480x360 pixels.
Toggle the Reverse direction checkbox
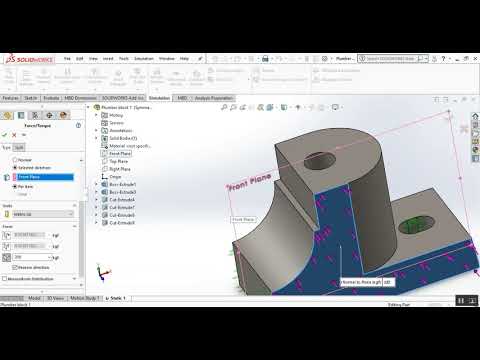[x=15, y=267]
